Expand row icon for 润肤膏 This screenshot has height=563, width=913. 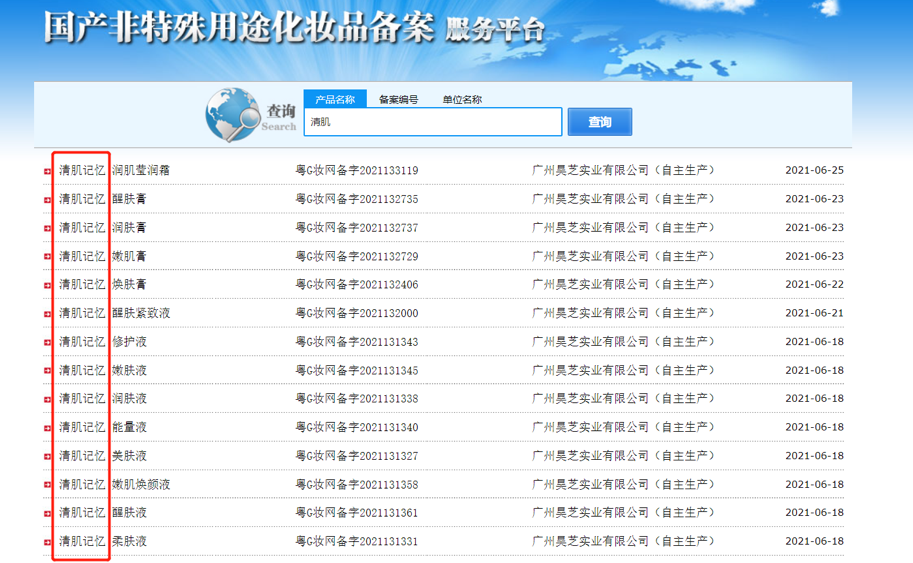pyautogui.click(x=47, y=228)
